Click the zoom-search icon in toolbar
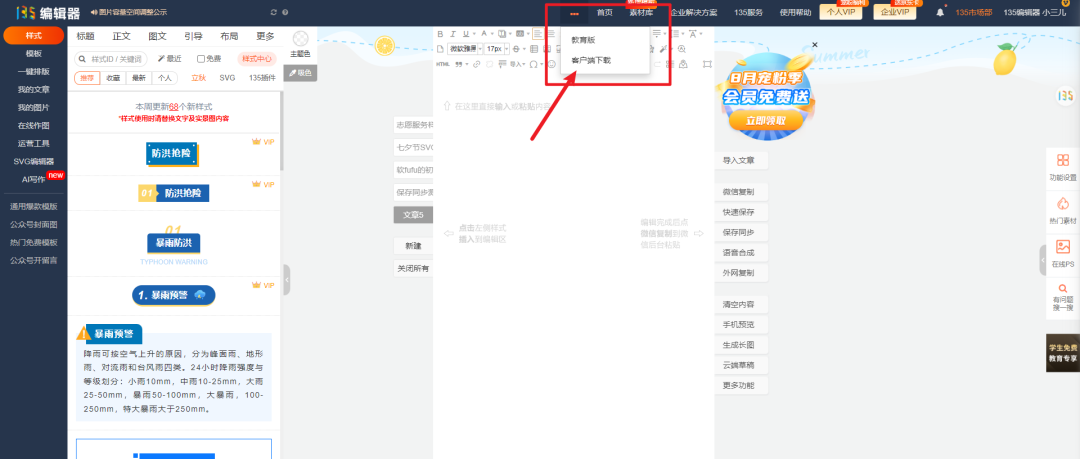Screen dimensions: 1080x459 681,49
